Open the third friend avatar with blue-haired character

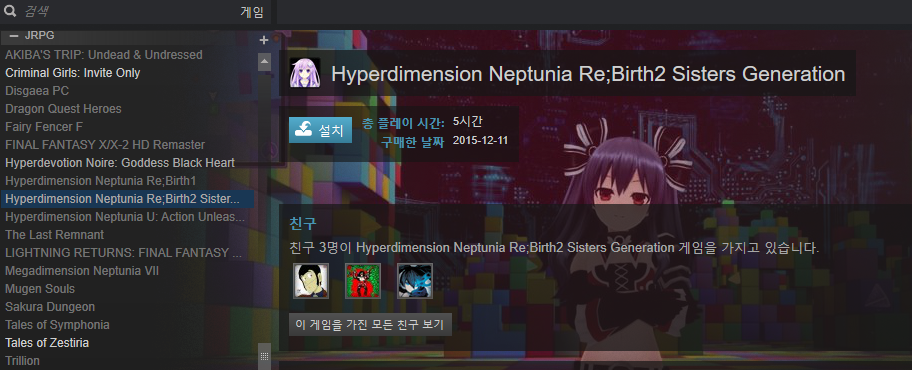pyautogui.click(x=415, y=281)
